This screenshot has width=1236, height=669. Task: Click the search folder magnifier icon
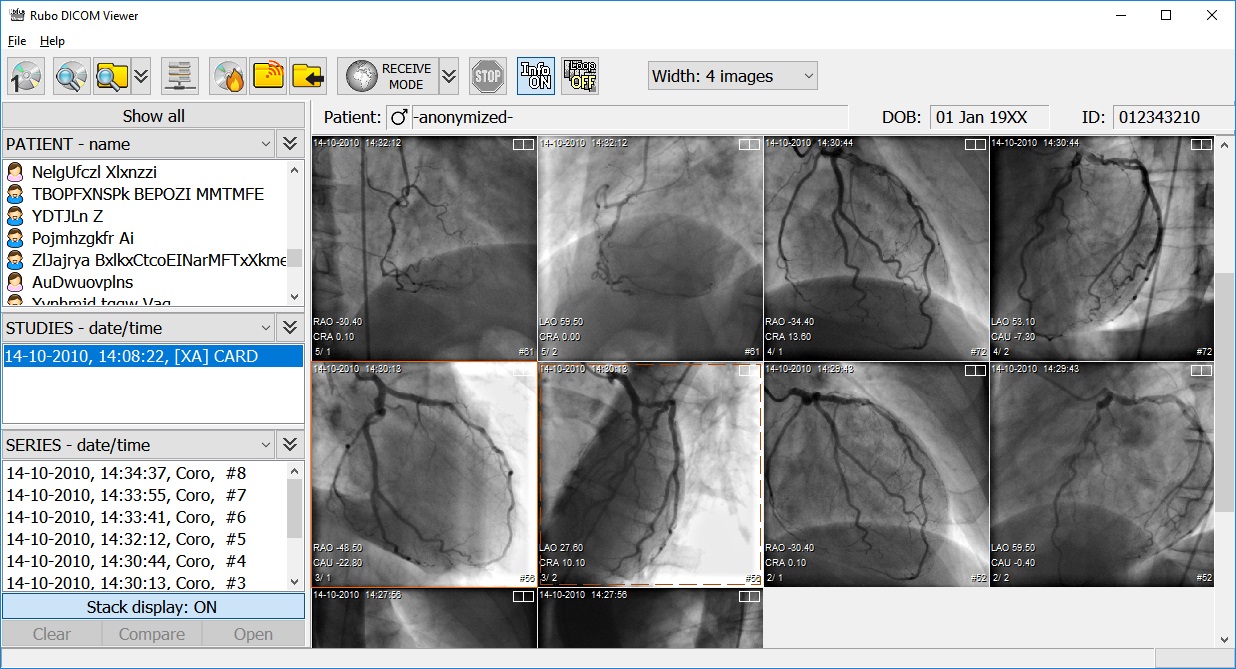click(x=112, y=76)
